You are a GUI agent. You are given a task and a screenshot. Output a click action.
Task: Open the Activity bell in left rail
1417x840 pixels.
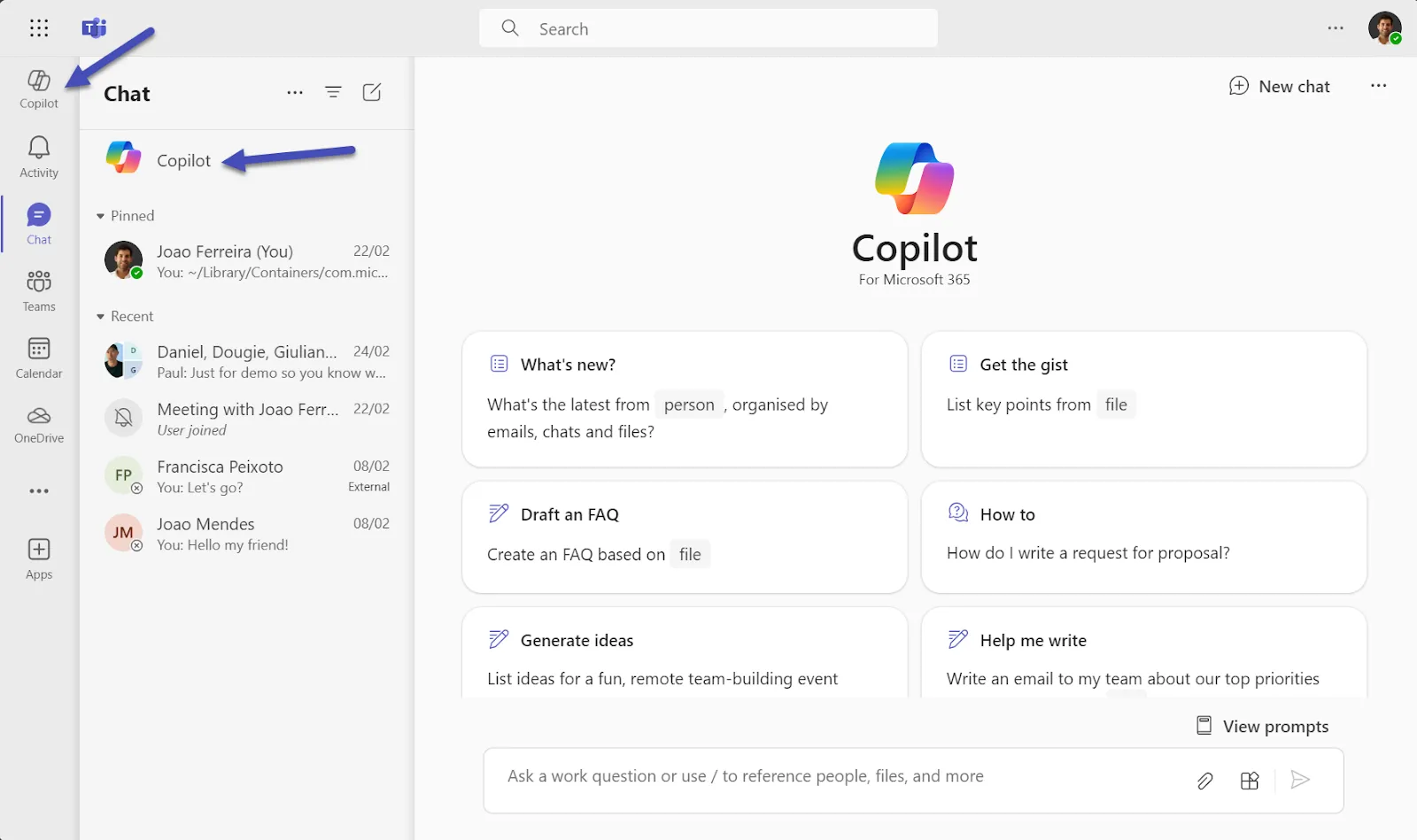tap(39, 157)
